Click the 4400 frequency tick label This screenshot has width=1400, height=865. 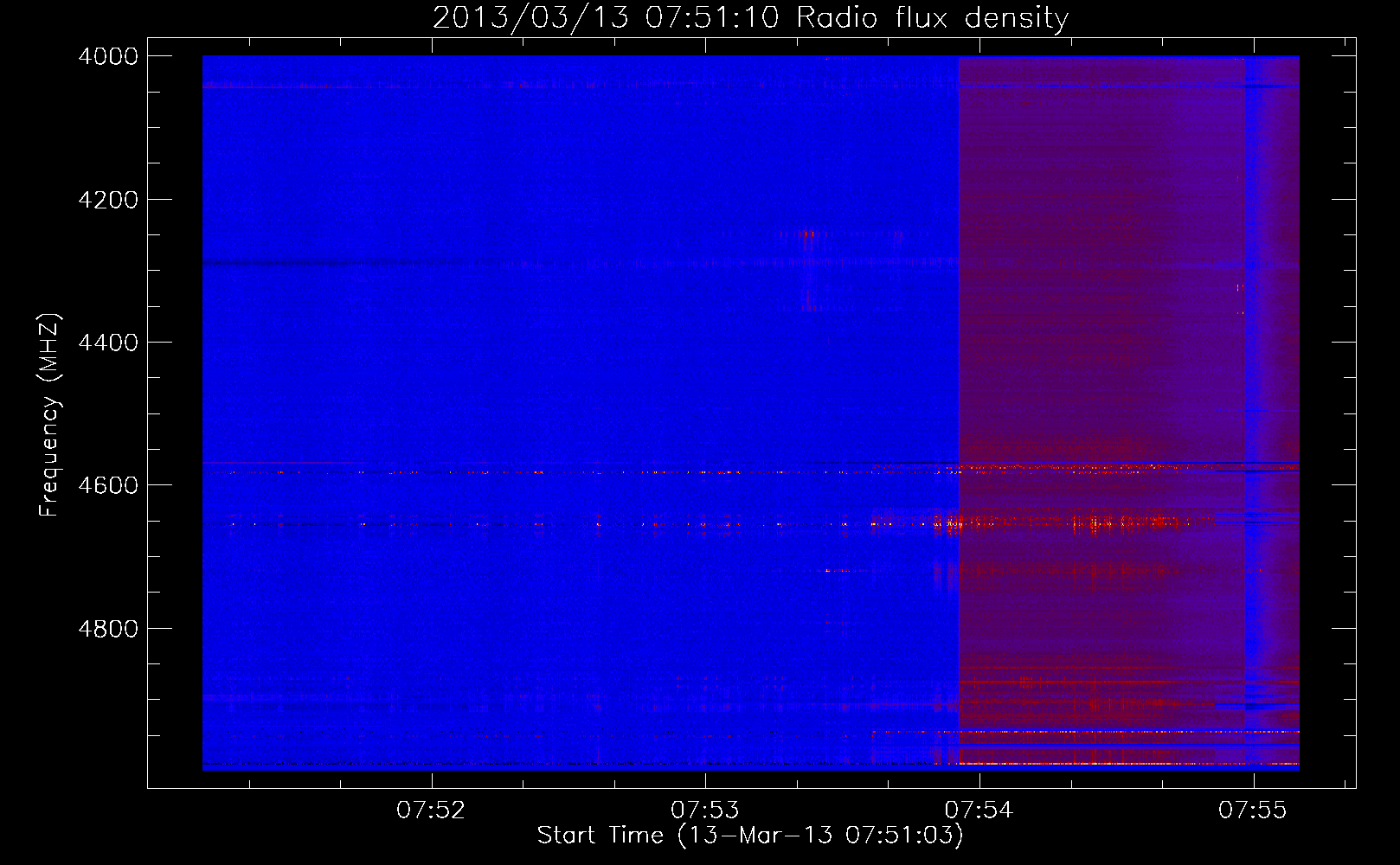point(108,343)
